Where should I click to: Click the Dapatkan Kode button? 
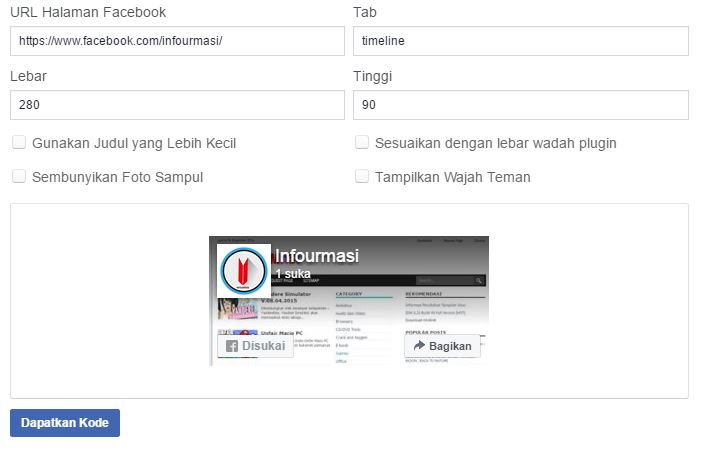65,423
